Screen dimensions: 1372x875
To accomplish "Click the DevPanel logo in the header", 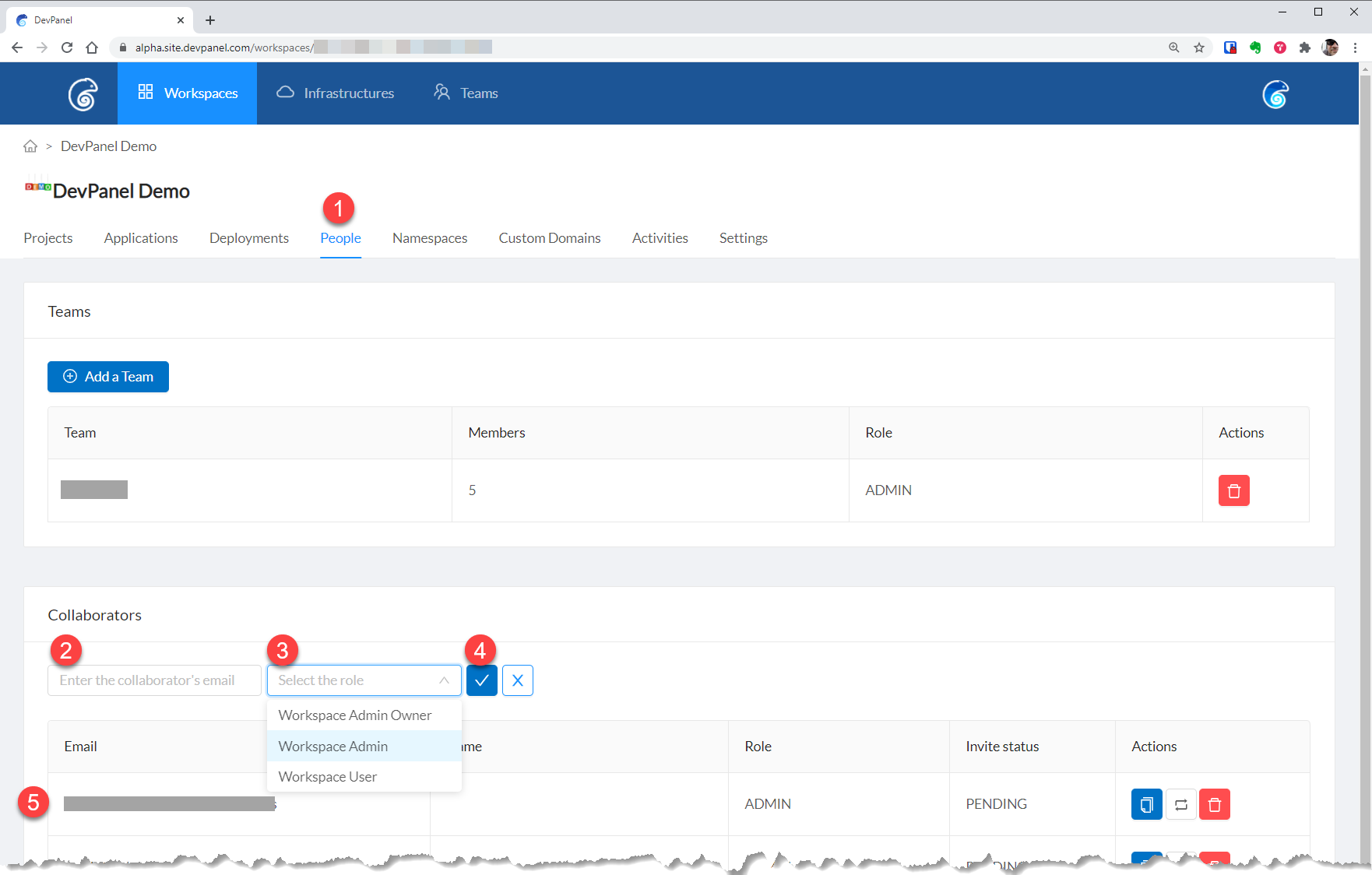I will [83, 94].
